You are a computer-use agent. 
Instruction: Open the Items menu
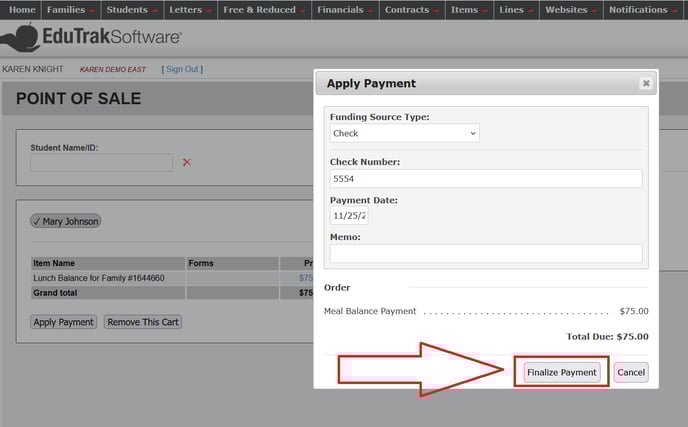[x=468, y=10]
